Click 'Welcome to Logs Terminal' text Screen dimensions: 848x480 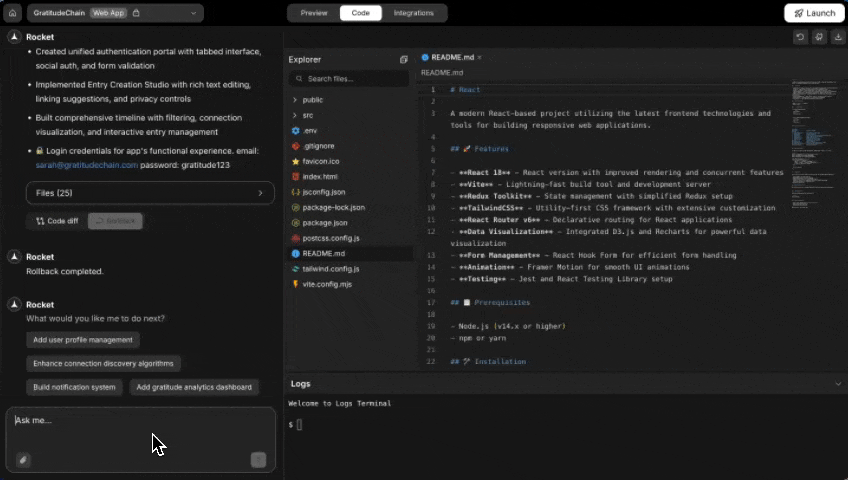pyautogui.click(x=340, y=403)
